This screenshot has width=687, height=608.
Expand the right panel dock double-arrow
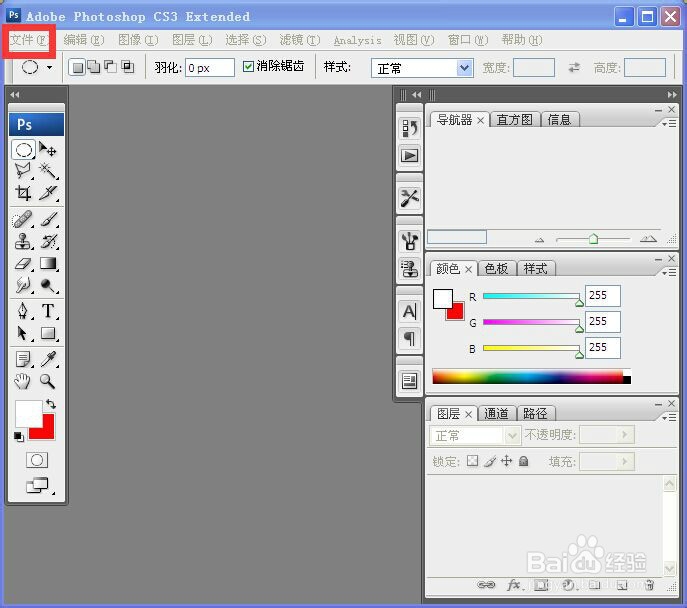tap(672, 95)
